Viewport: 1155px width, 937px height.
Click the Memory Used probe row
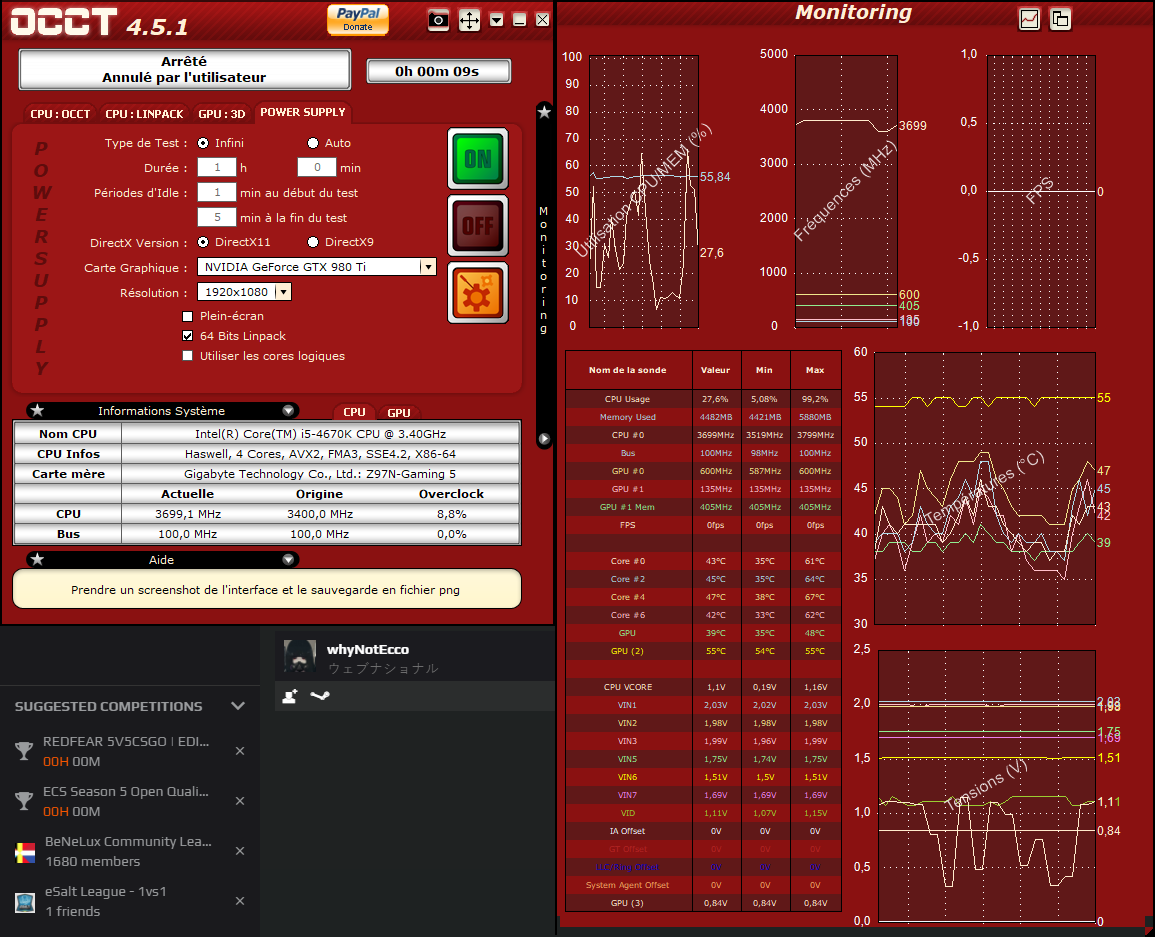coord(703,417)
